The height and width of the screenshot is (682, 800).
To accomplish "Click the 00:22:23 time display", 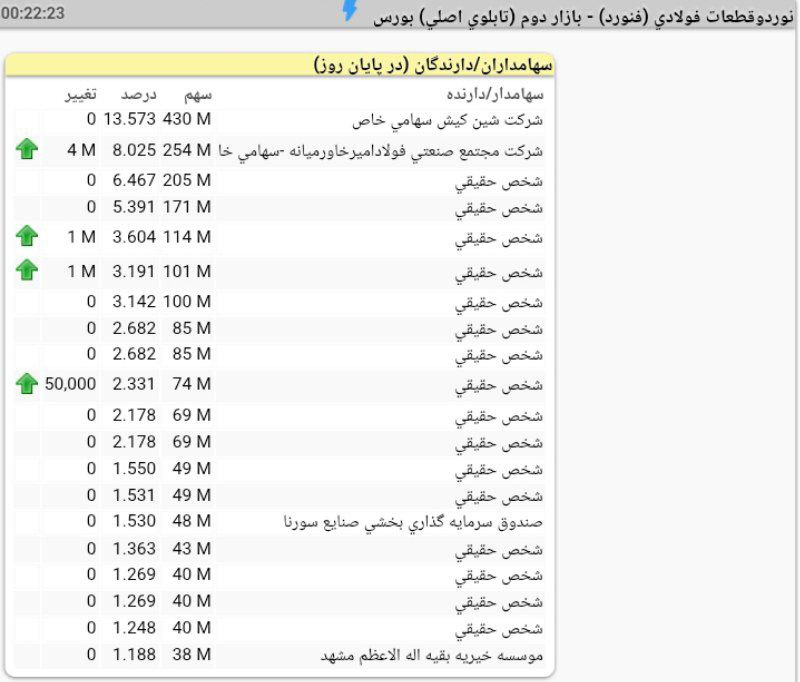I will [x=34, y=13].
